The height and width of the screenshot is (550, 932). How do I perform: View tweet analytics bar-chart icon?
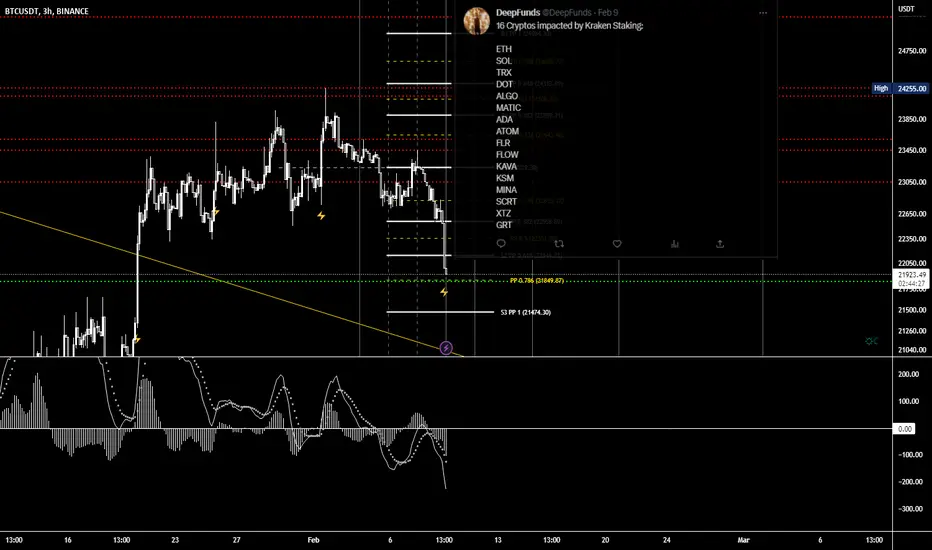click(x=675, y=244)
